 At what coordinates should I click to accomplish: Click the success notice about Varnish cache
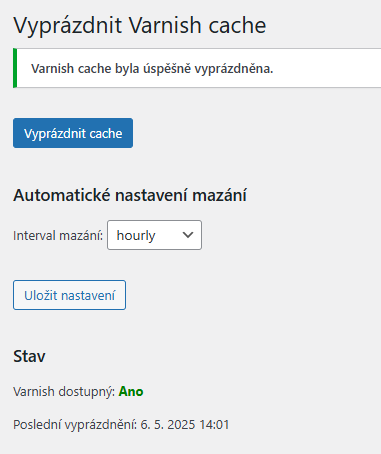(x=197, y=68)
